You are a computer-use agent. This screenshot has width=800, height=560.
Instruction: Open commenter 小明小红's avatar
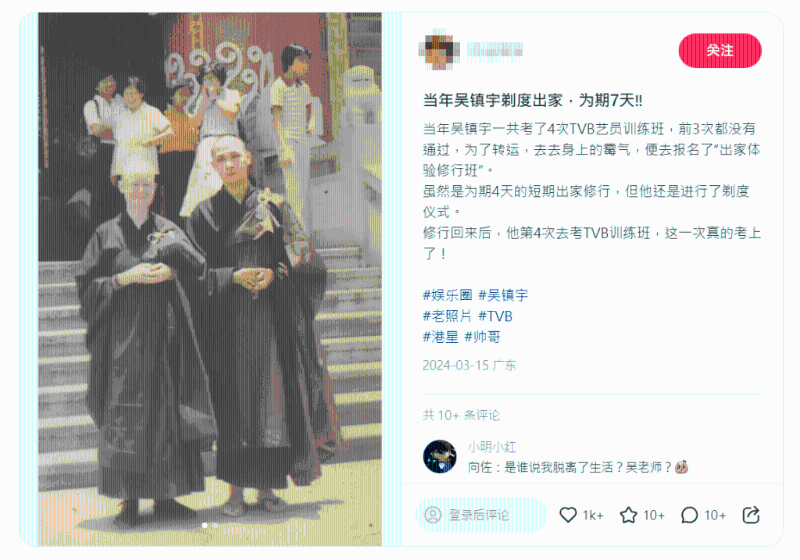coord(440,456)
